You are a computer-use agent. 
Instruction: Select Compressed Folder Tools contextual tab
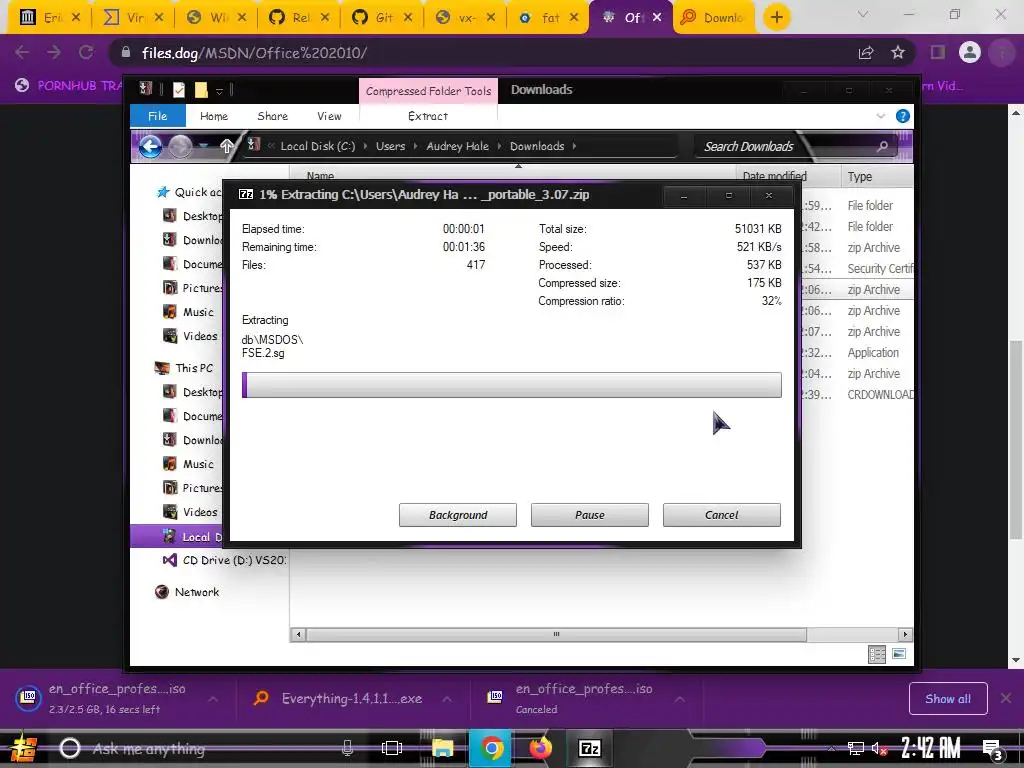click(428, 91)
